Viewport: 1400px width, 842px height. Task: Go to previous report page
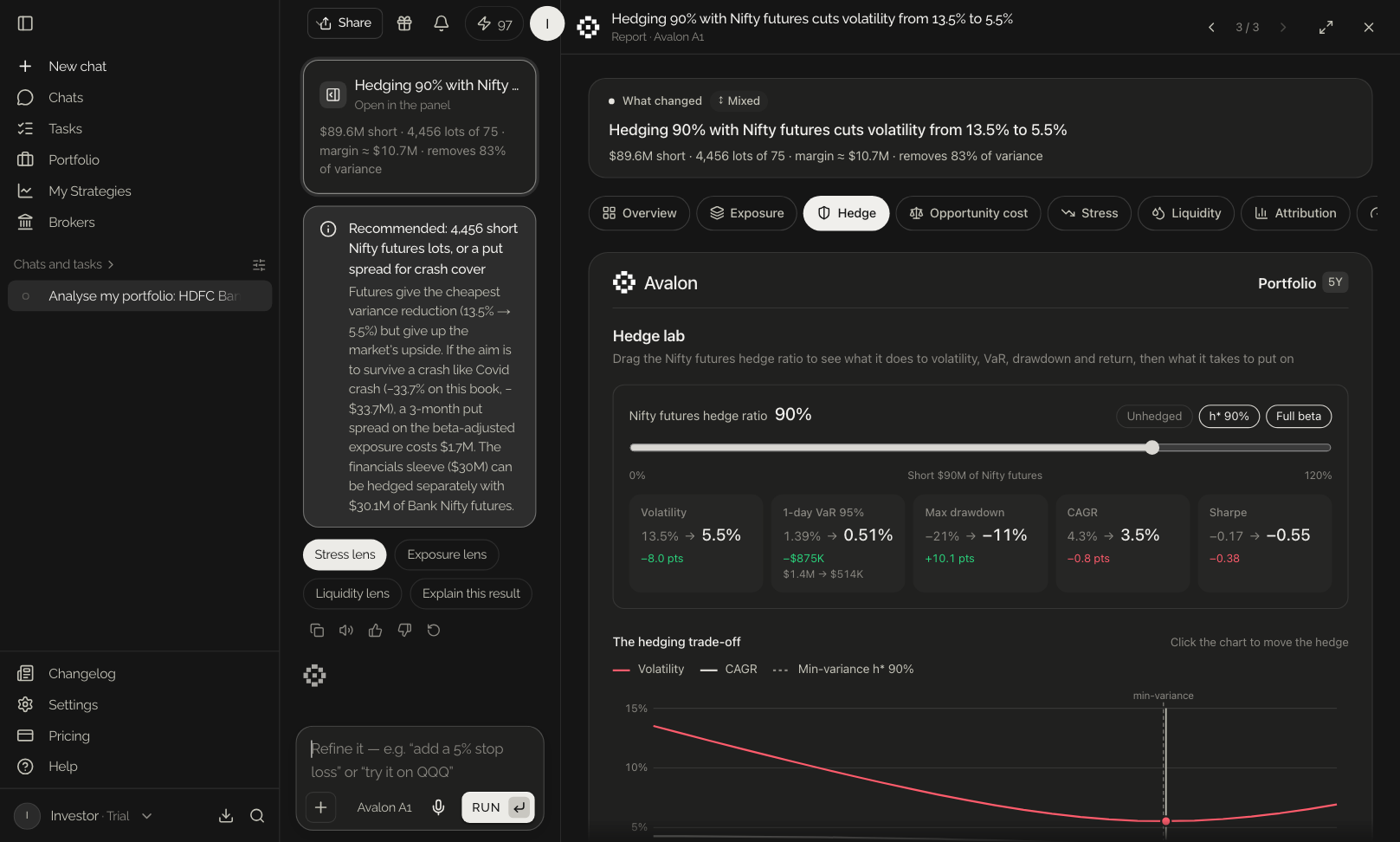pyautogui.click(x=1211, y=28)
